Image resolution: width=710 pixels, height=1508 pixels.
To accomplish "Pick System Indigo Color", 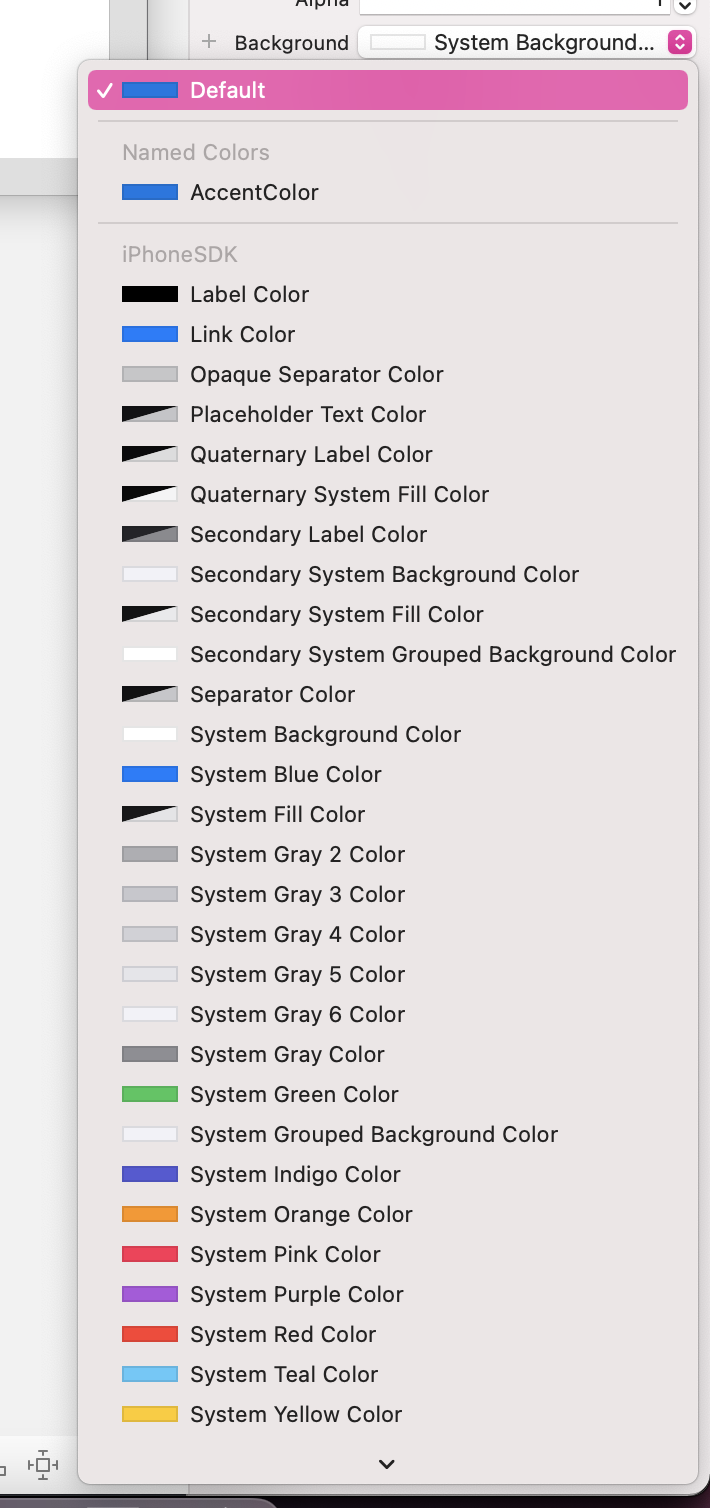I will click(x=388, y=1174).
